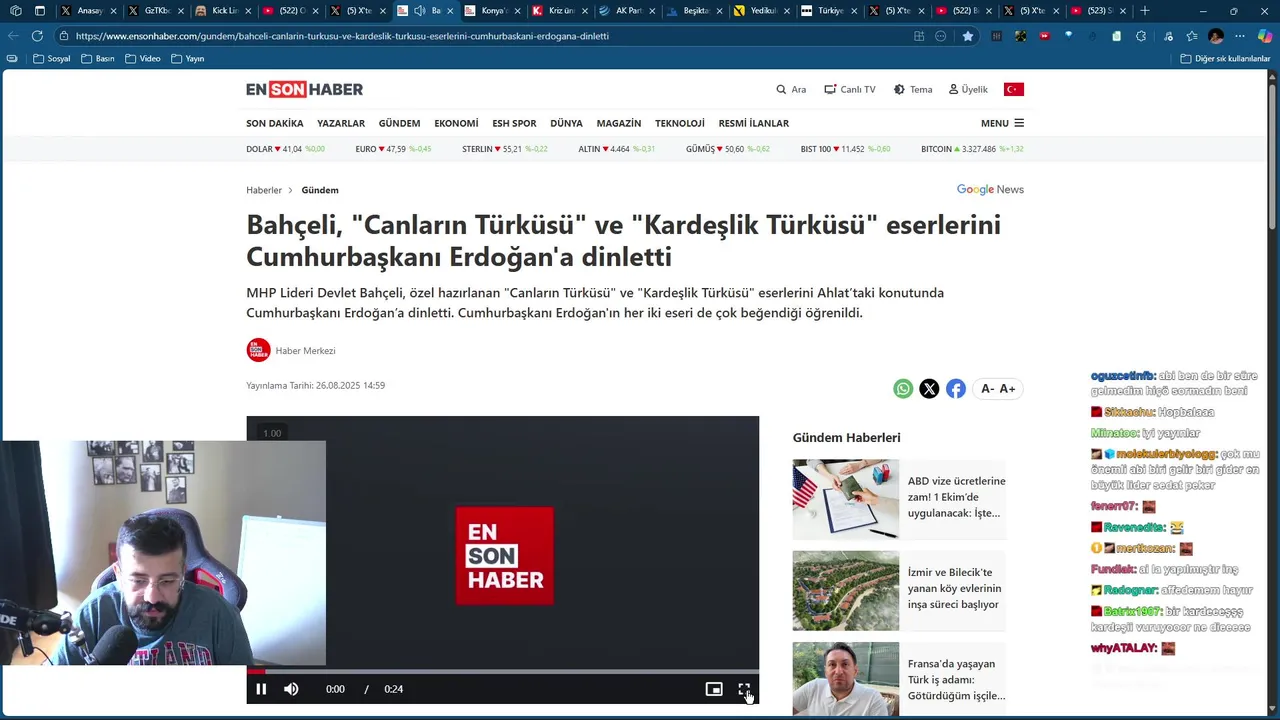Switch the video to fullscreen
1280x720 pixels.
[744, 689]
